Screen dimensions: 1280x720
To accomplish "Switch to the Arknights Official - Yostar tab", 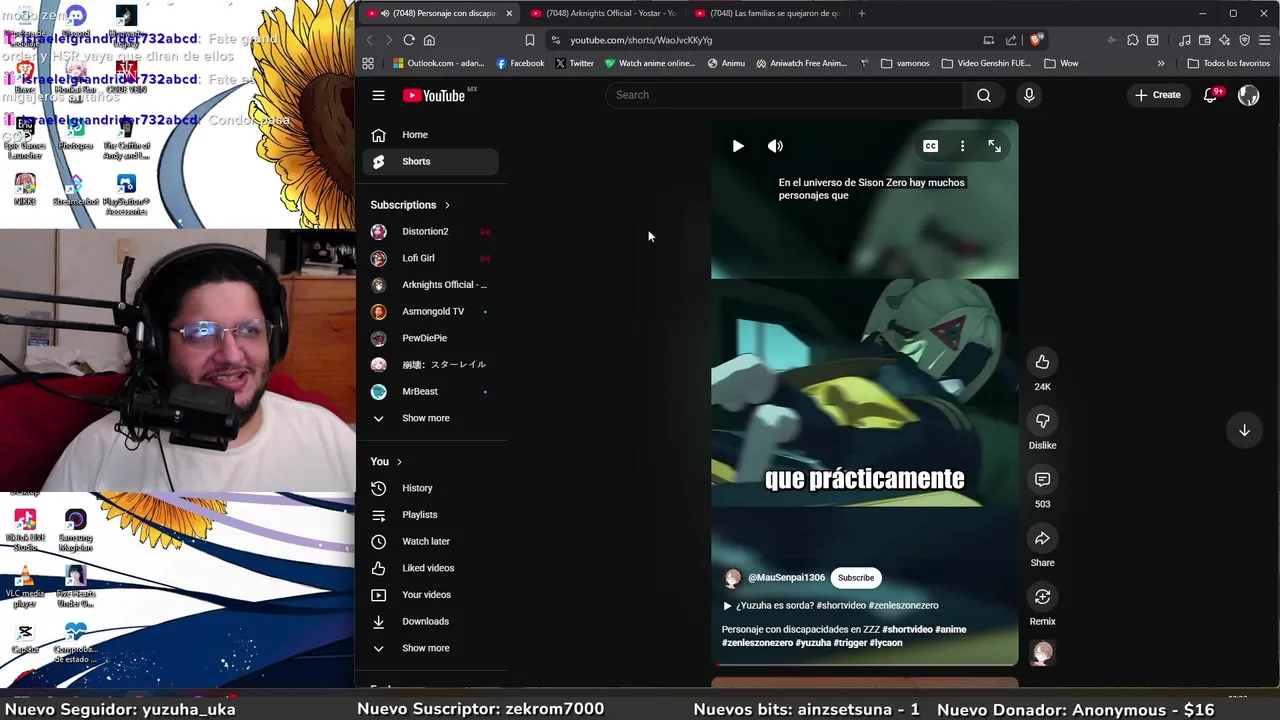I will (x=603, y=13).
